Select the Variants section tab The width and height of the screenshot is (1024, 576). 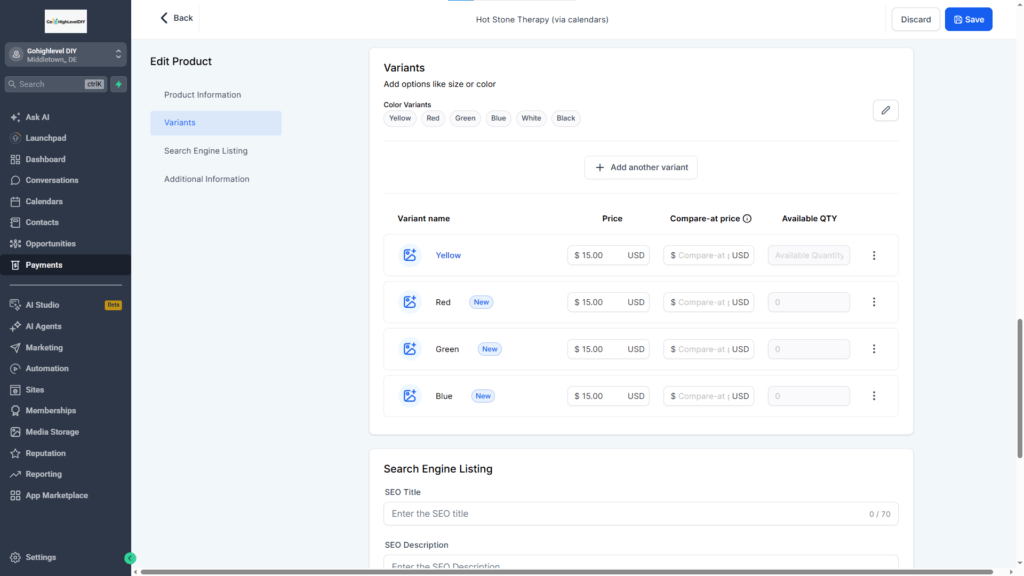pos(216,123)
